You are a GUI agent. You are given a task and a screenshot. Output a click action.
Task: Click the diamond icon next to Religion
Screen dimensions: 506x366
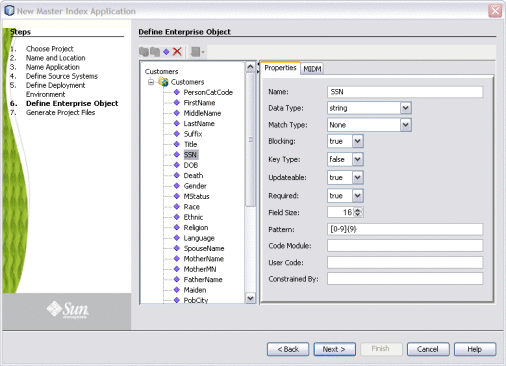[x=177, y=227]
